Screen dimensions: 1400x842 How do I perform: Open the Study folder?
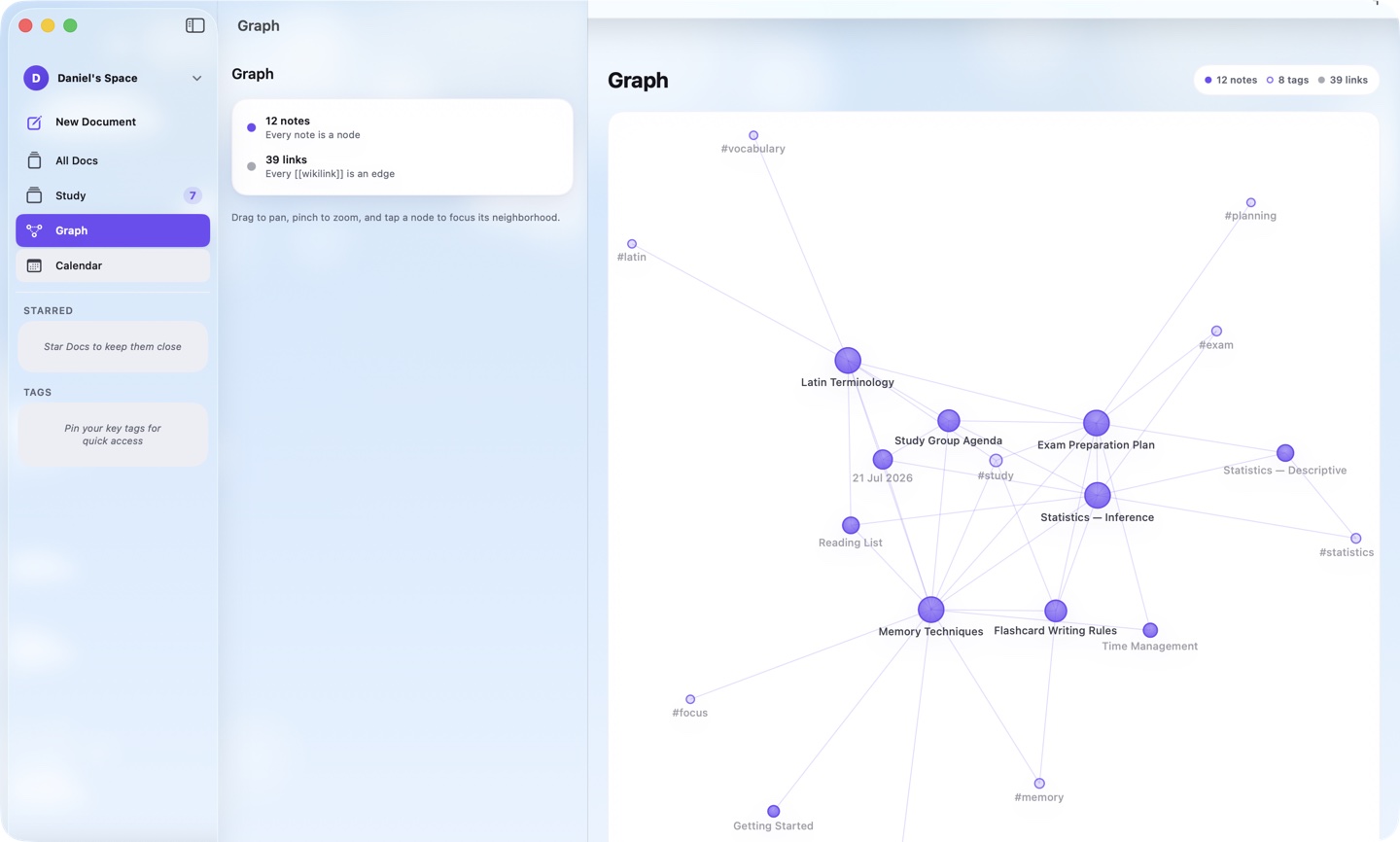click(x=113, y=195)
